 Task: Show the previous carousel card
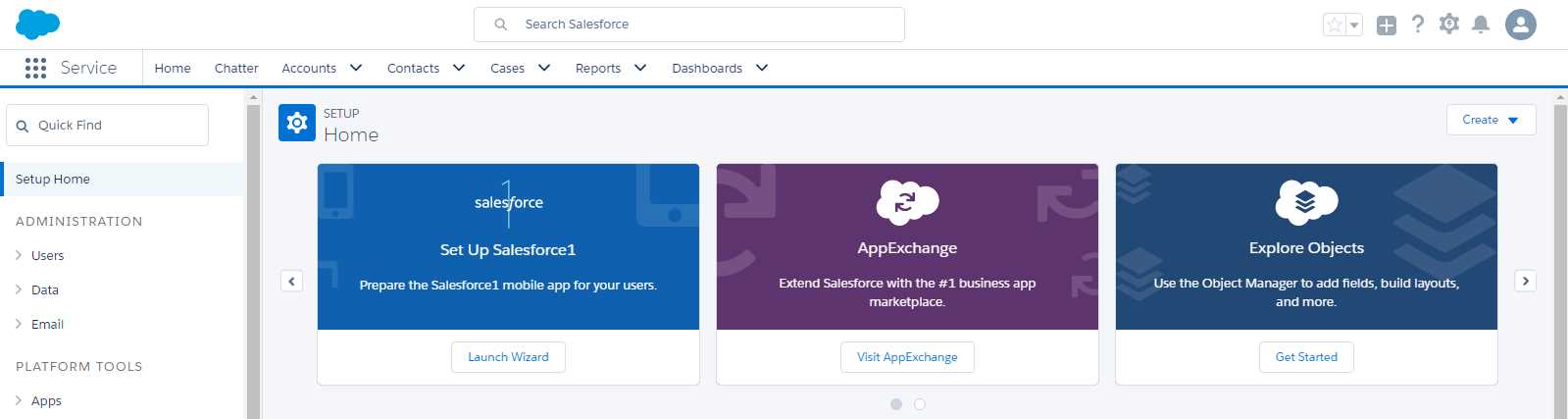point(292,281)
